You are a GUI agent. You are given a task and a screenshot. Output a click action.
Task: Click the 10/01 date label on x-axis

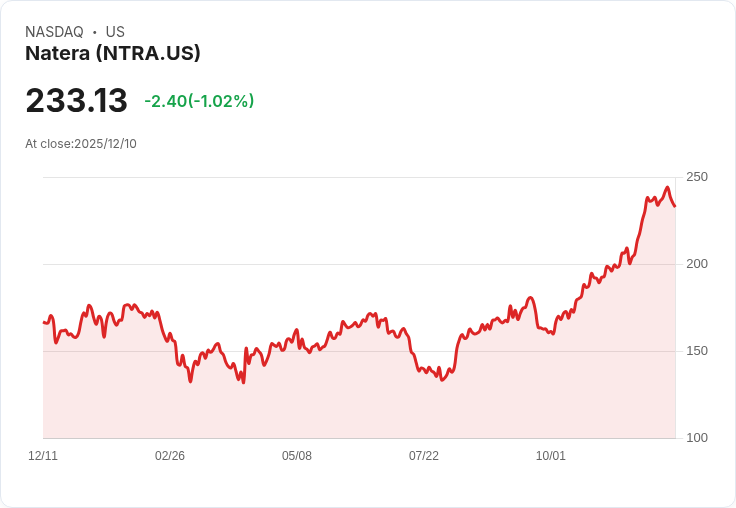coord(551,455)
